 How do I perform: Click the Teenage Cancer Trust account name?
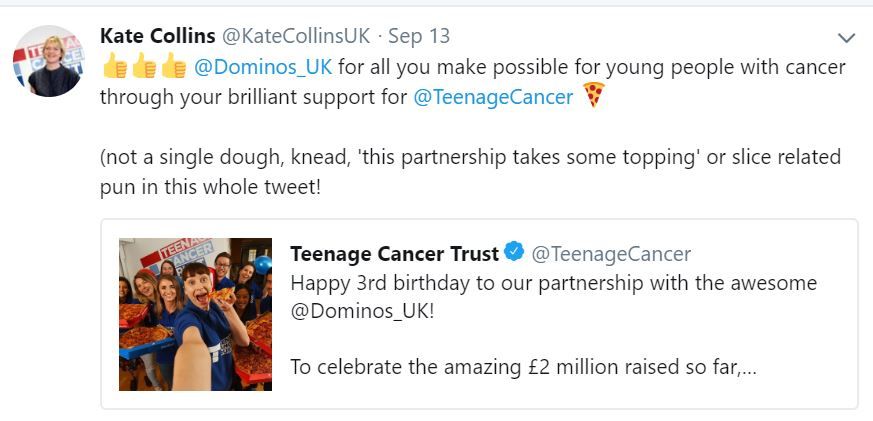click(394, 254)
